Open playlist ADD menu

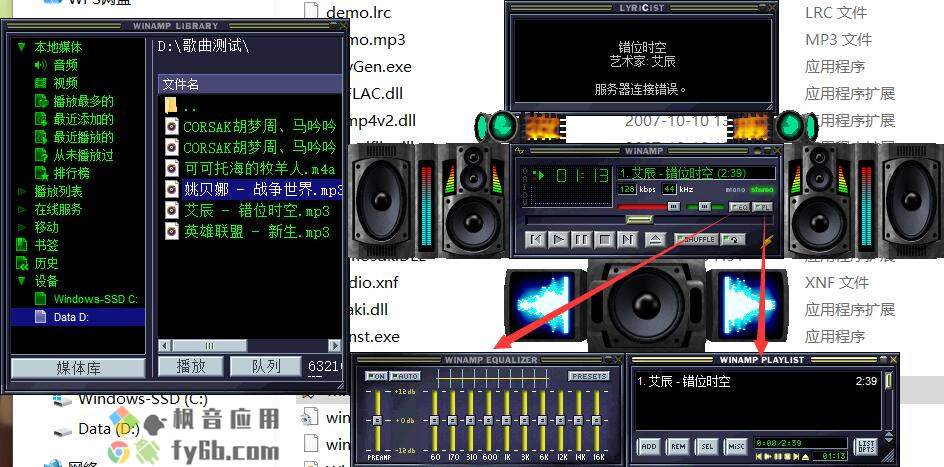pyautogui.click(x=648, y=447)
